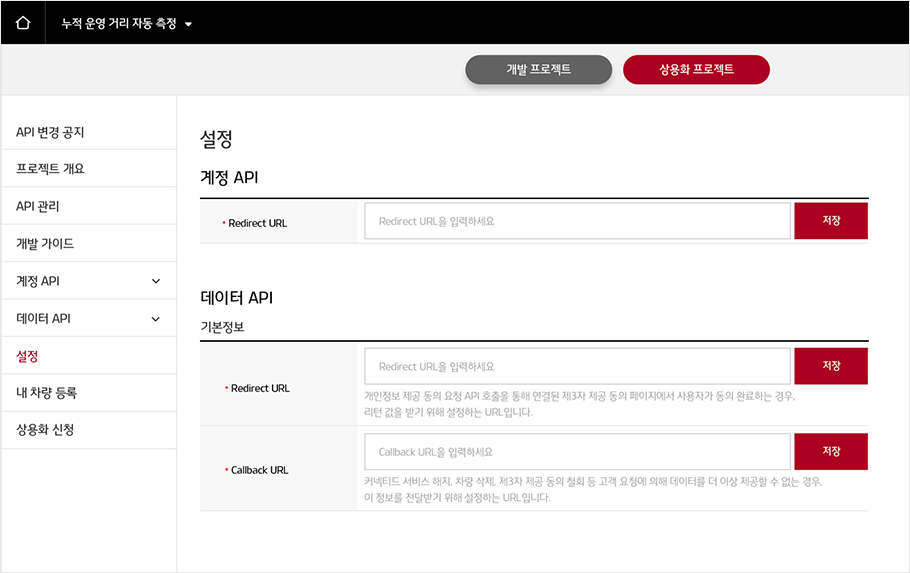Switch to the 개발 프로젝트 tab
The height and width of the screenshot is (573, 910).
[x=538, y=70]
